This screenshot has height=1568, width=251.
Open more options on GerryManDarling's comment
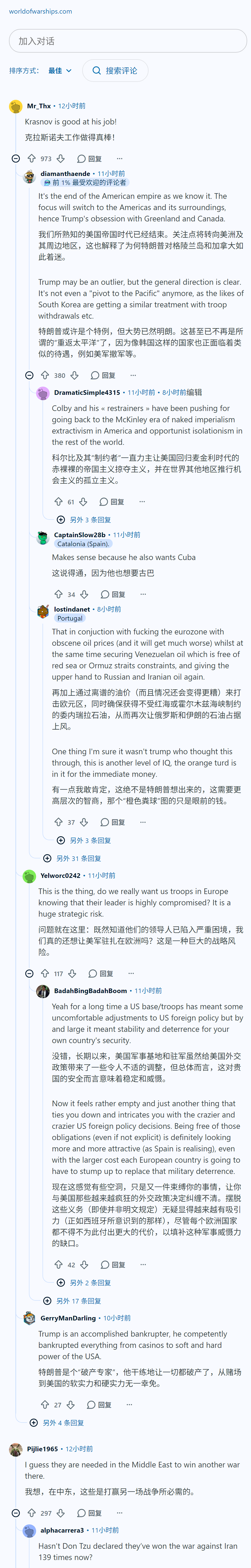(x=129, y=1405)
